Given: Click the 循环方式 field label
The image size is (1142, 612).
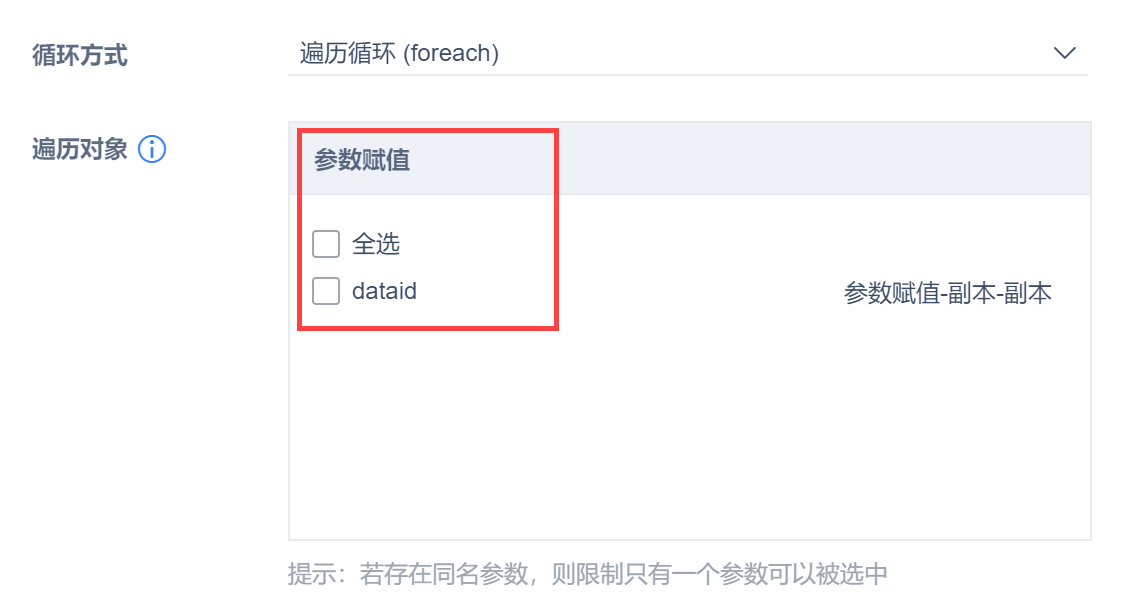Looking at the screenshot, I should 80,55.
